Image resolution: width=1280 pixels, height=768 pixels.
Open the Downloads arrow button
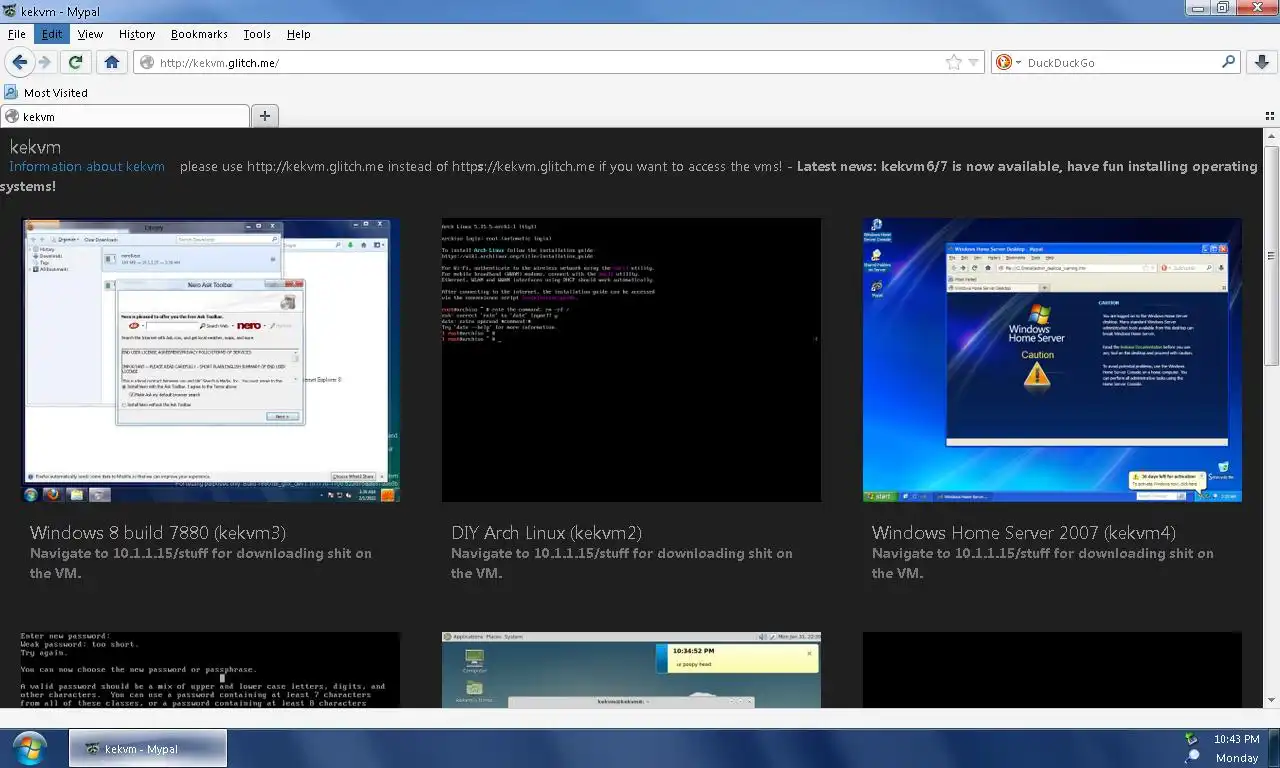tap(1261, 62)
